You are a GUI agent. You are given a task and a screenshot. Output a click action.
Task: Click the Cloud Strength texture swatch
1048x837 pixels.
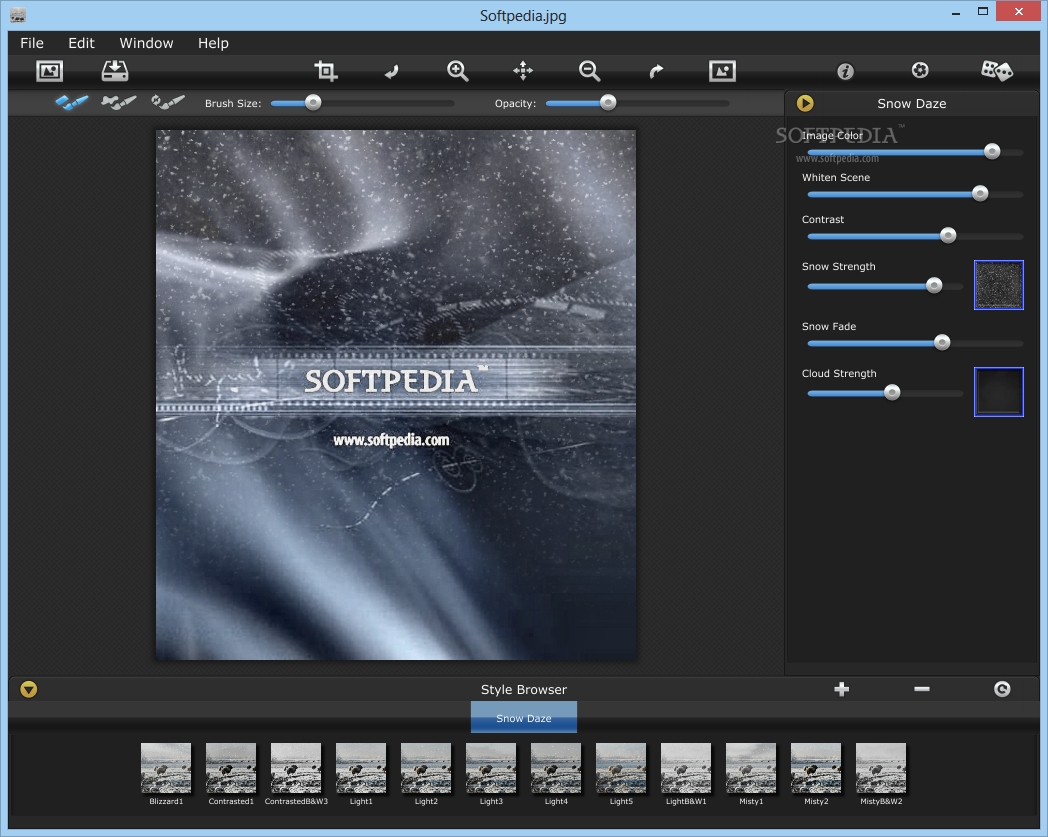(x=999, y=392)
